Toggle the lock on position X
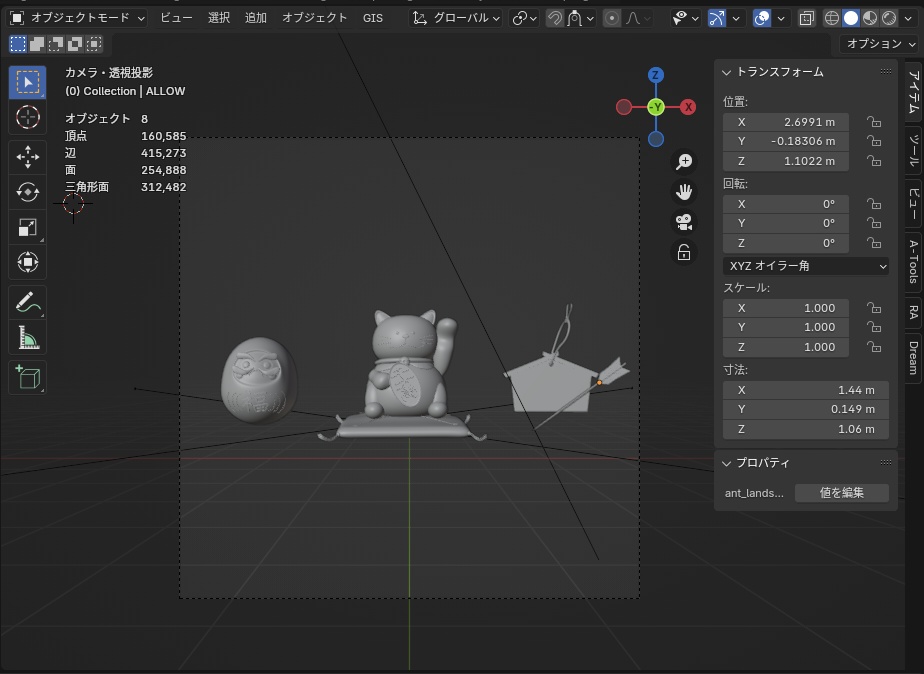The width and height of the screenshot is (924, 674). tap(874, 122)
